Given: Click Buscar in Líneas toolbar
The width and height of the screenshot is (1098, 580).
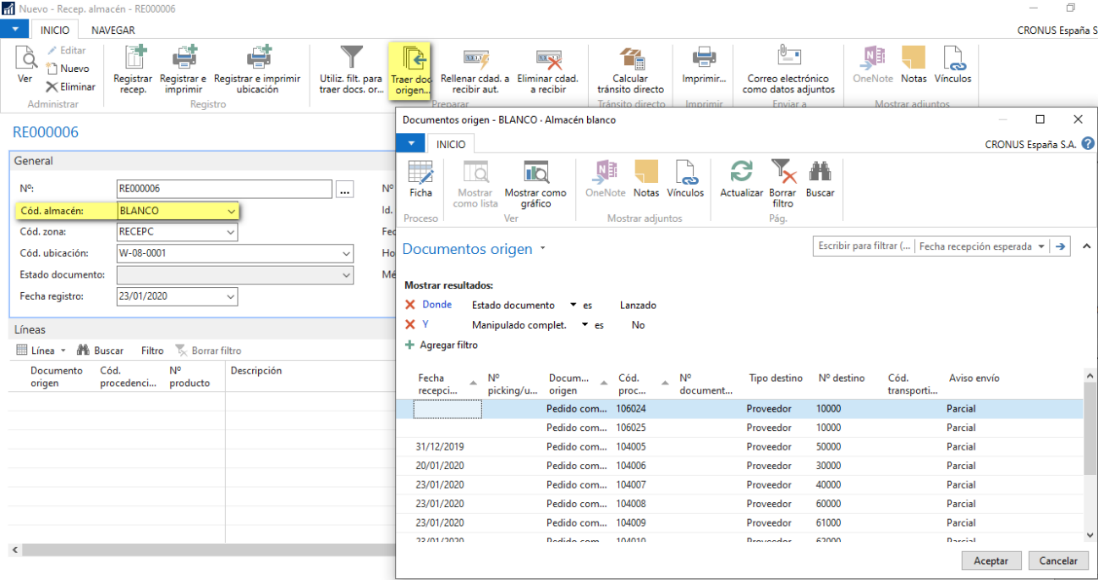Looking at the screenshot, I should click(x=100, y=350).
